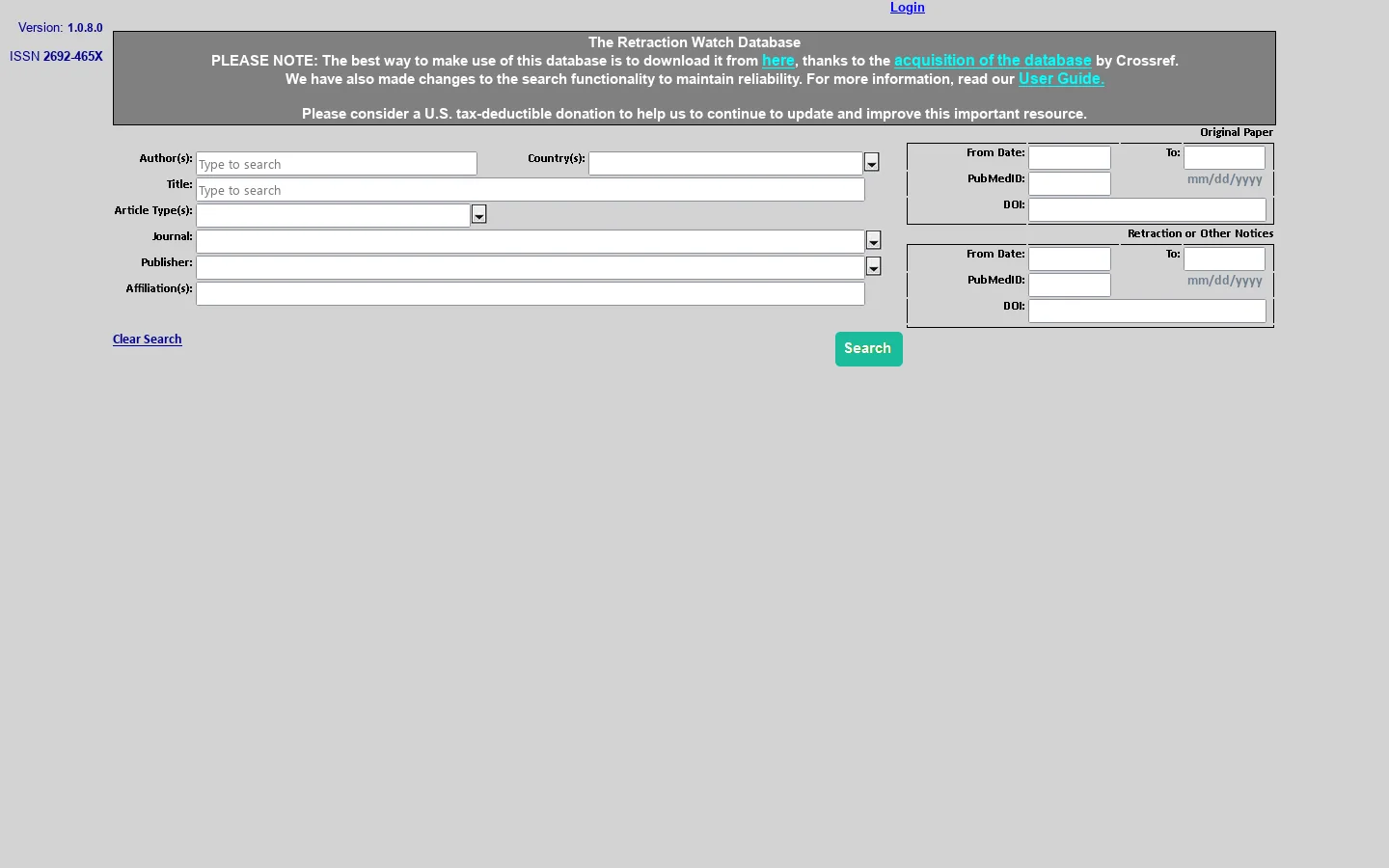The width and height of the screenshot is (1389, 868).
Task: Focus the Author(s) search field
Action: coord(337,164)
